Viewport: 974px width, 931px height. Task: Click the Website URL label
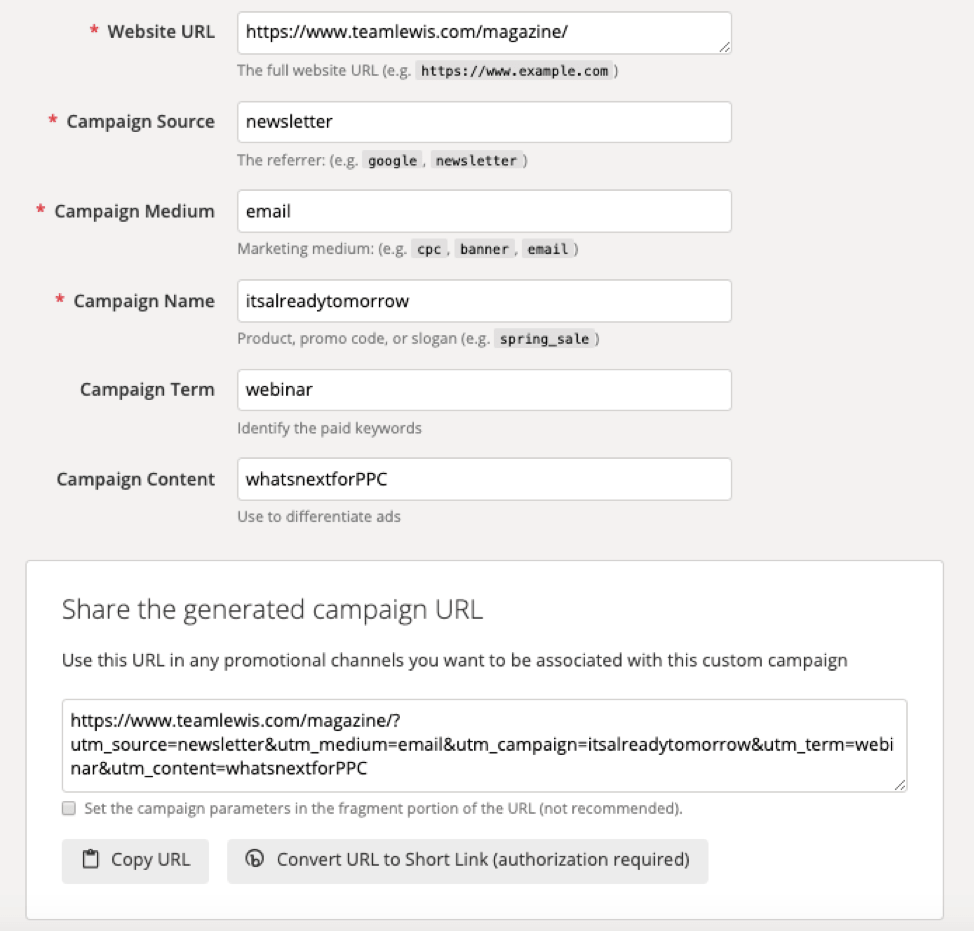(160, 32)
